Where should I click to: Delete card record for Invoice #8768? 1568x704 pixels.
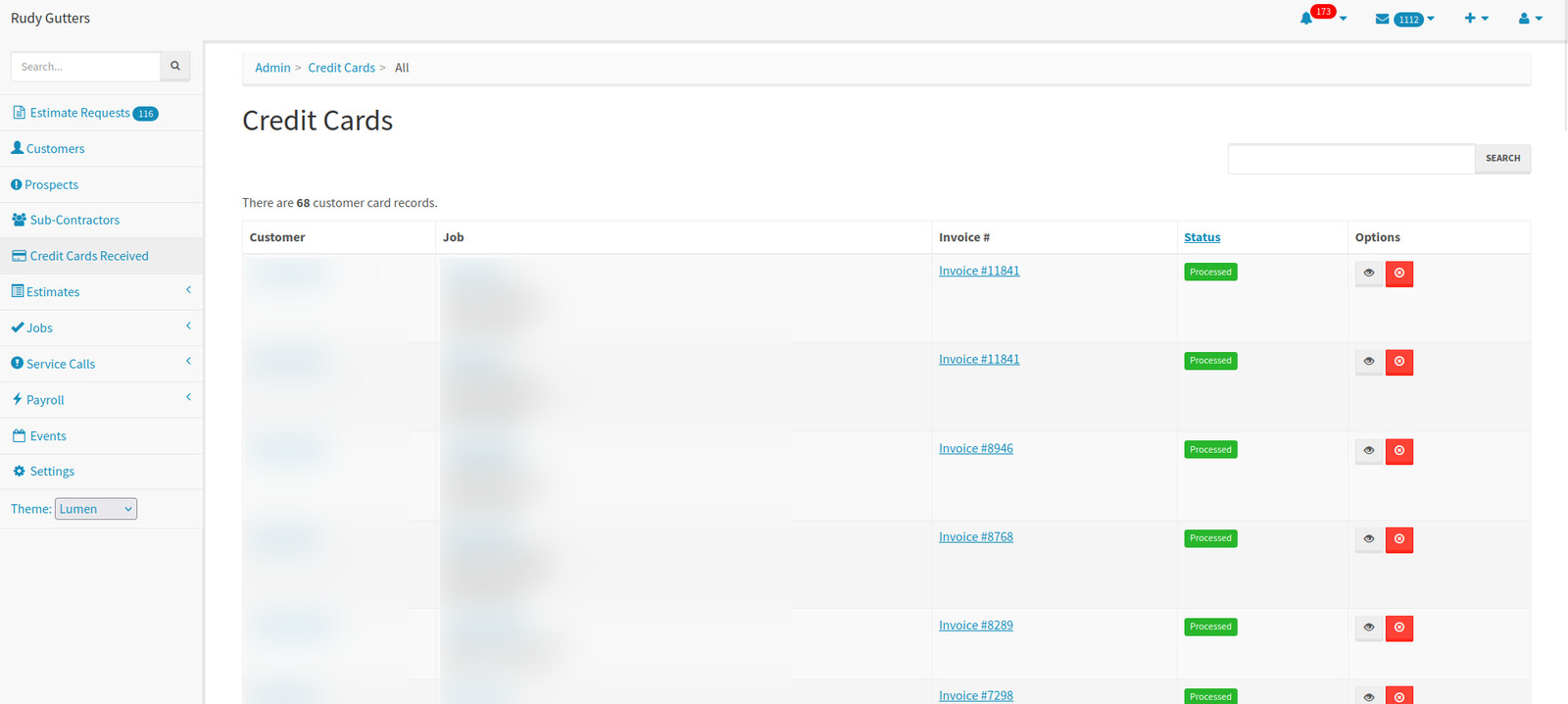point(1399,539)
